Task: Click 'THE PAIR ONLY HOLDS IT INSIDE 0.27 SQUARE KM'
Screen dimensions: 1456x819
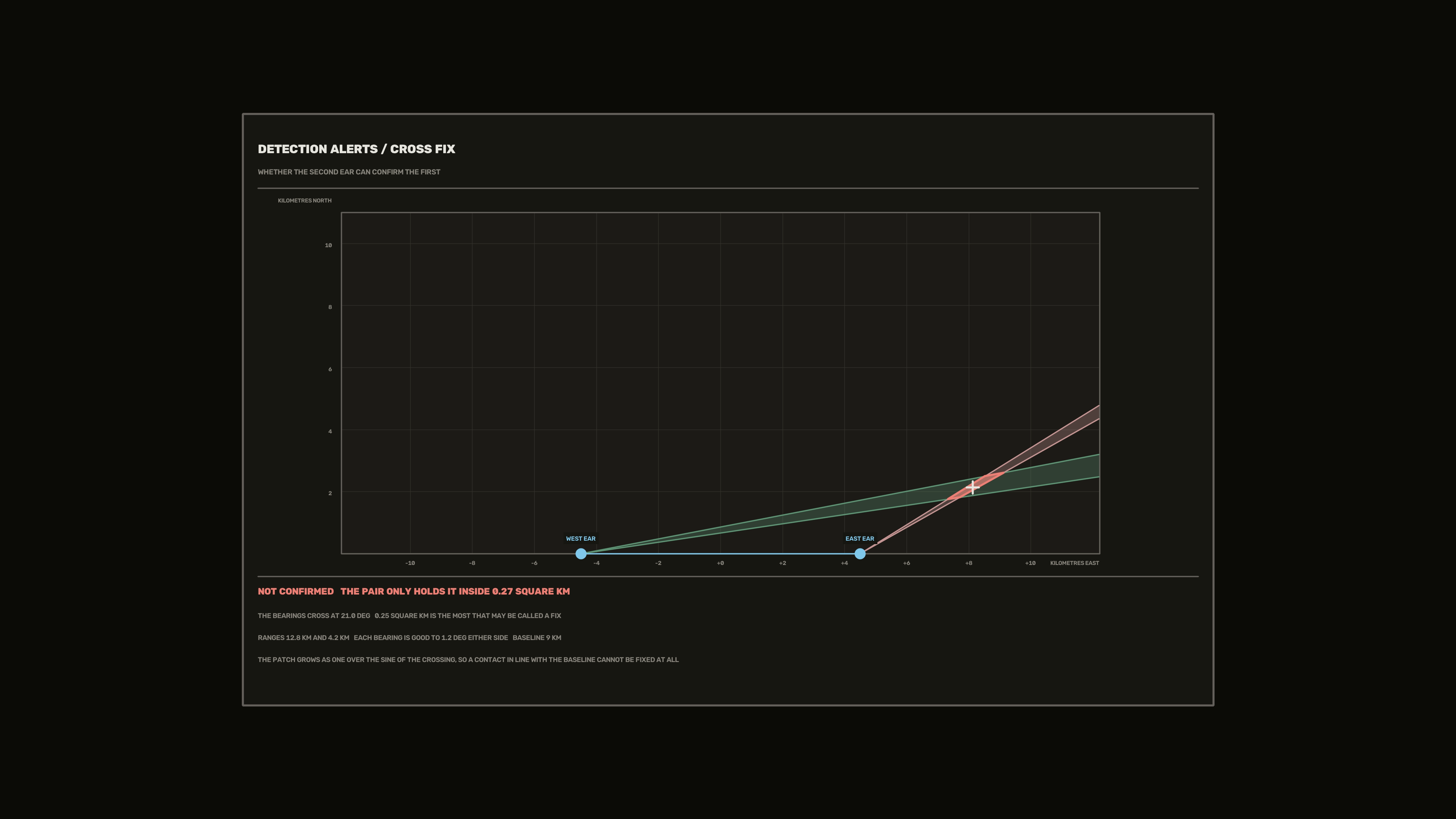Action: [x=455, y=591]
